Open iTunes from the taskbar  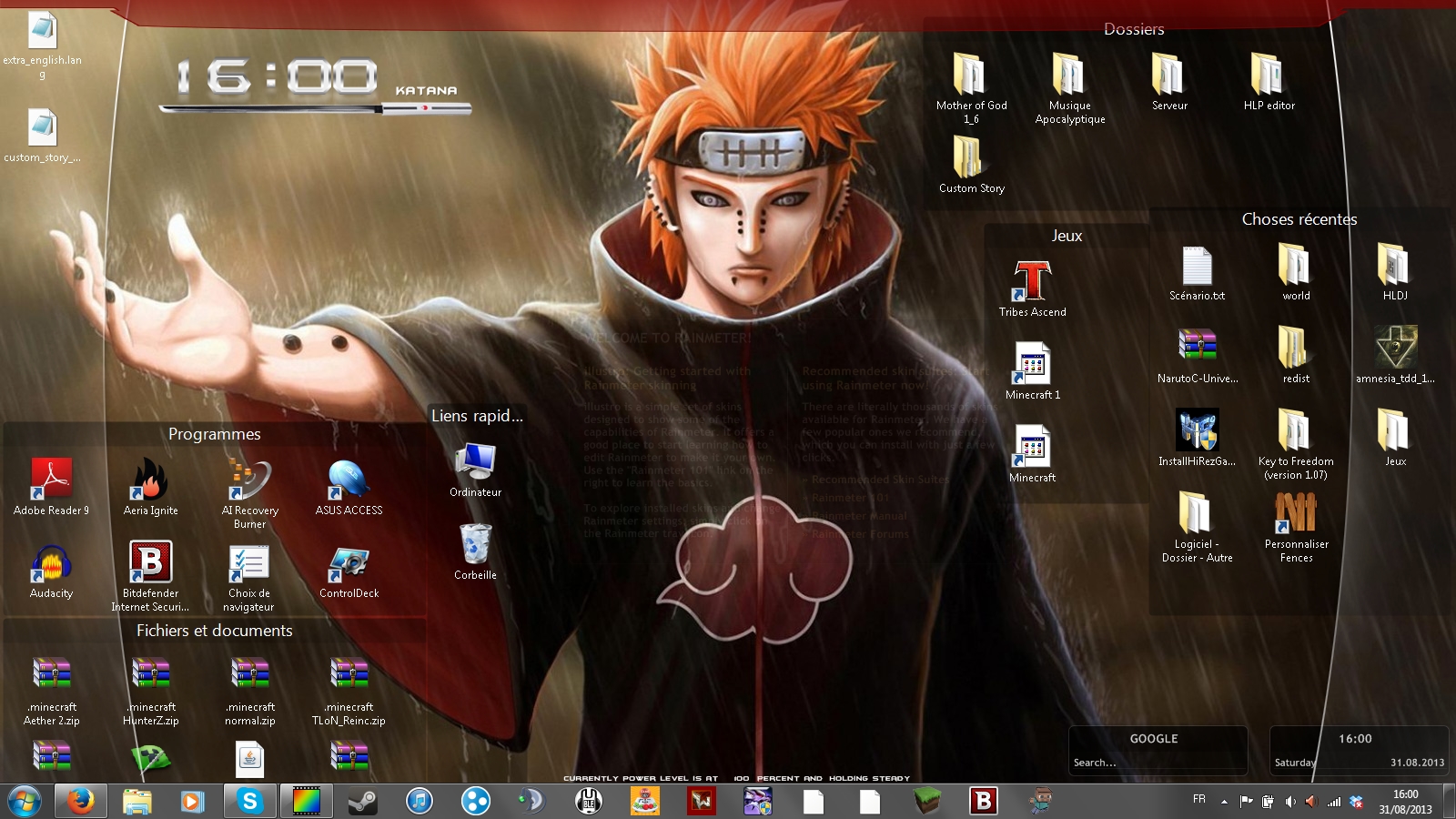click(x=419, y=801)
